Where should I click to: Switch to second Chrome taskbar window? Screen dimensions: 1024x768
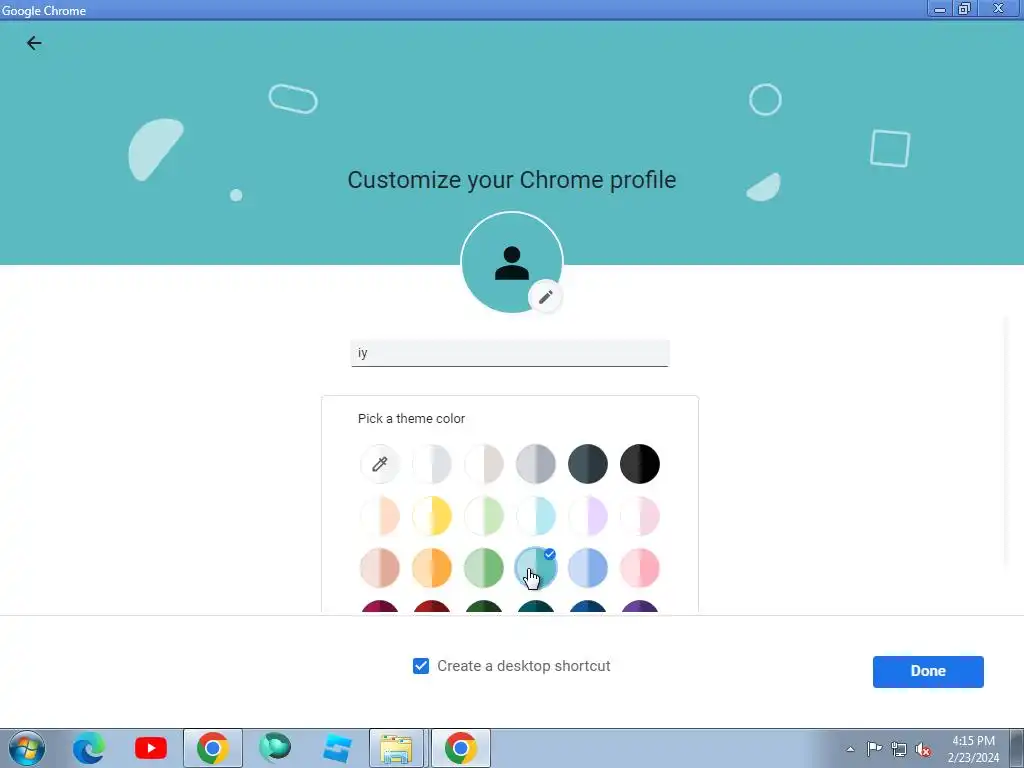coord(460,748)
